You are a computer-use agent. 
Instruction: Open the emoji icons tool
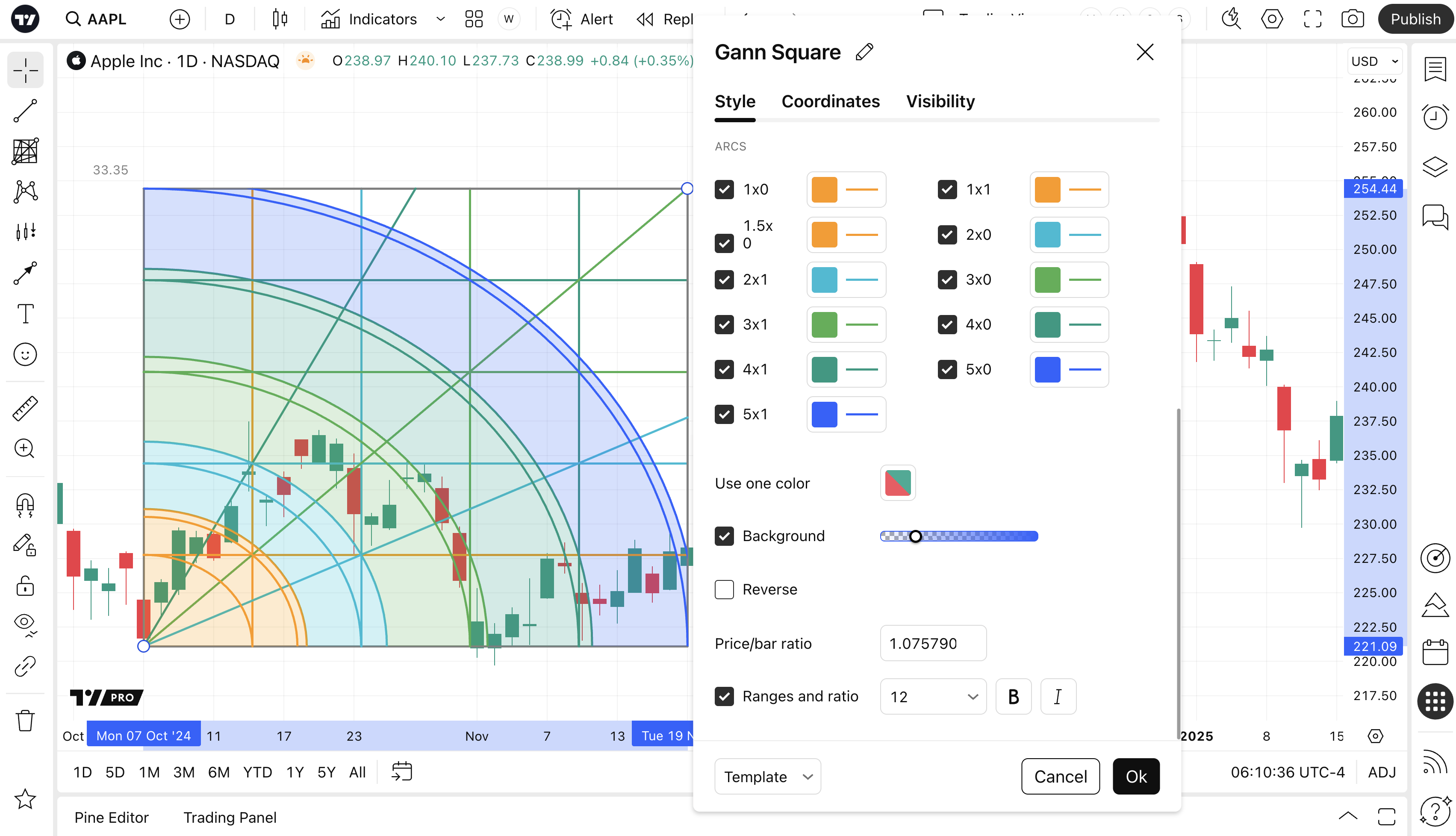pyautogui.click(x=25, y=354)
